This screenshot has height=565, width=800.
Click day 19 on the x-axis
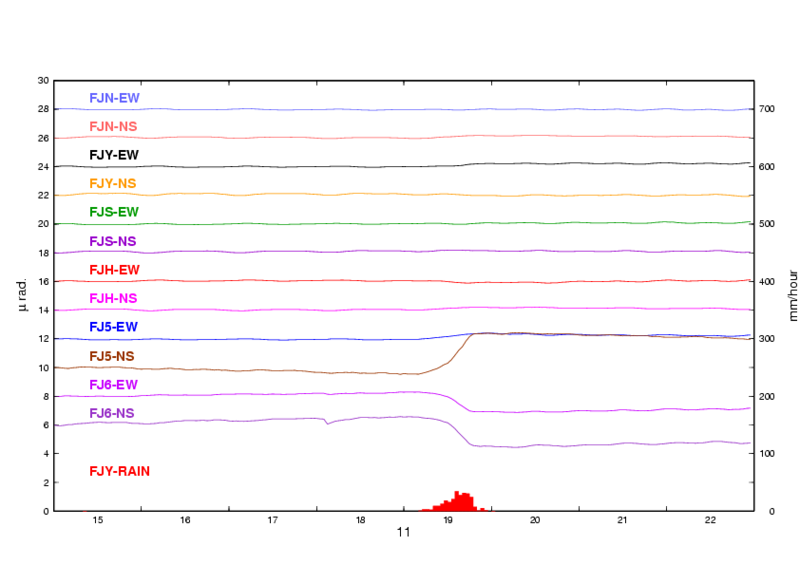pyautogui.click(x=448, y=520)
